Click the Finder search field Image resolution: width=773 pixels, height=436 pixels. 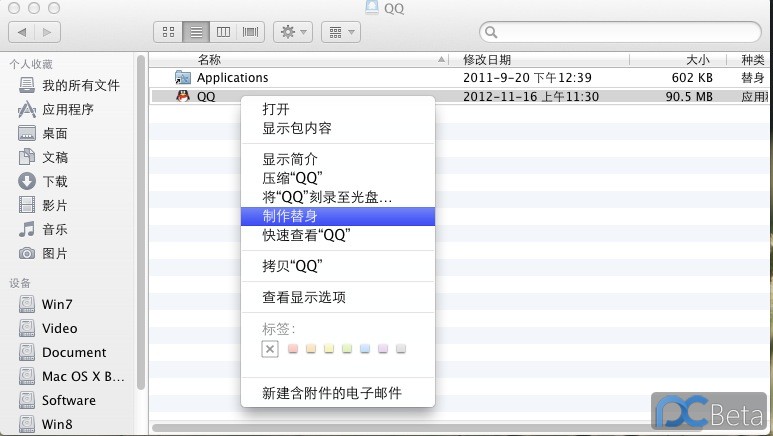pos(620,32)
